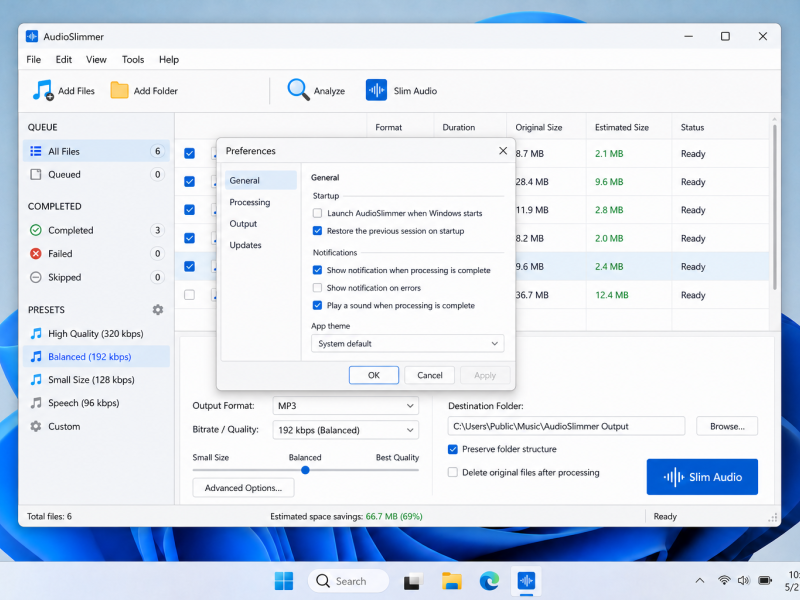Click the Advanced Options... button
This screenshot has height=600, width=800.
(x=243, y=488)
